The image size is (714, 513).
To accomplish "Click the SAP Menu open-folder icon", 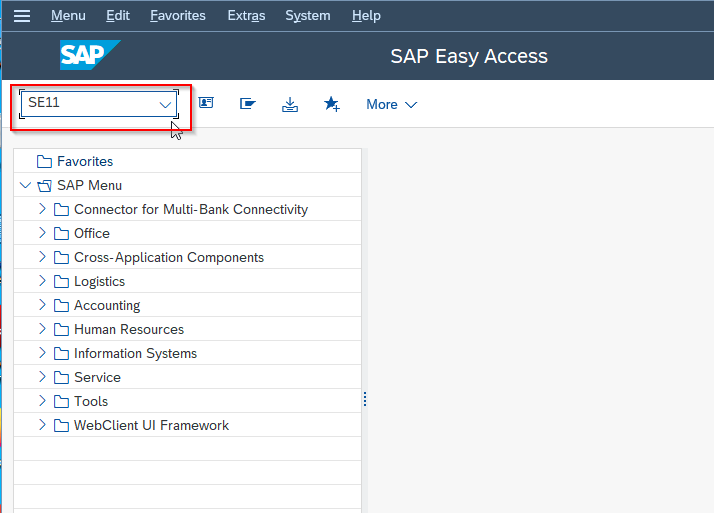I will (44, 186).
